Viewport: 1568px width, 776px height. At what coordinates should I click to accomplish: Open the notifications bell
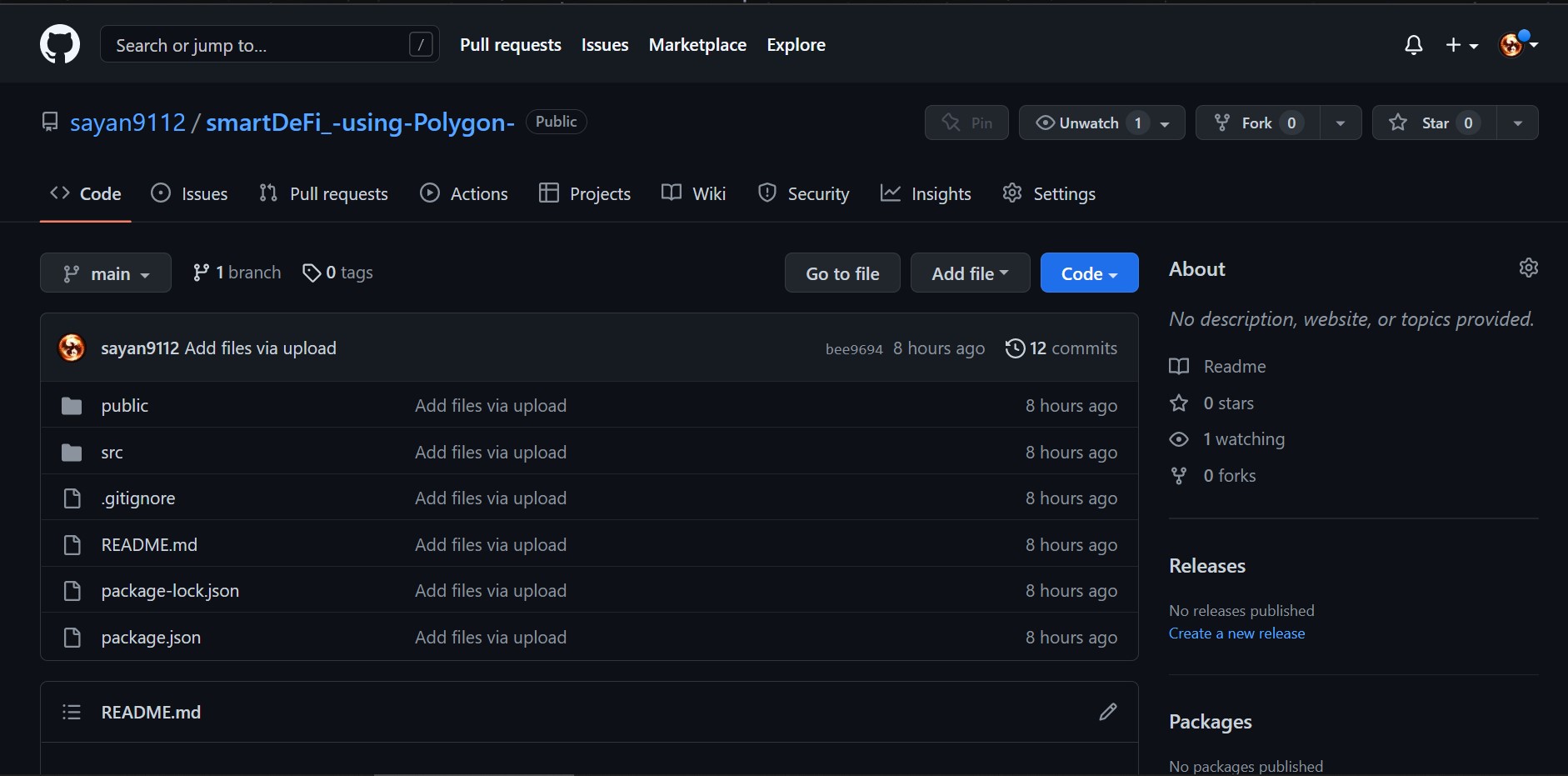(x=1414, y=45)
